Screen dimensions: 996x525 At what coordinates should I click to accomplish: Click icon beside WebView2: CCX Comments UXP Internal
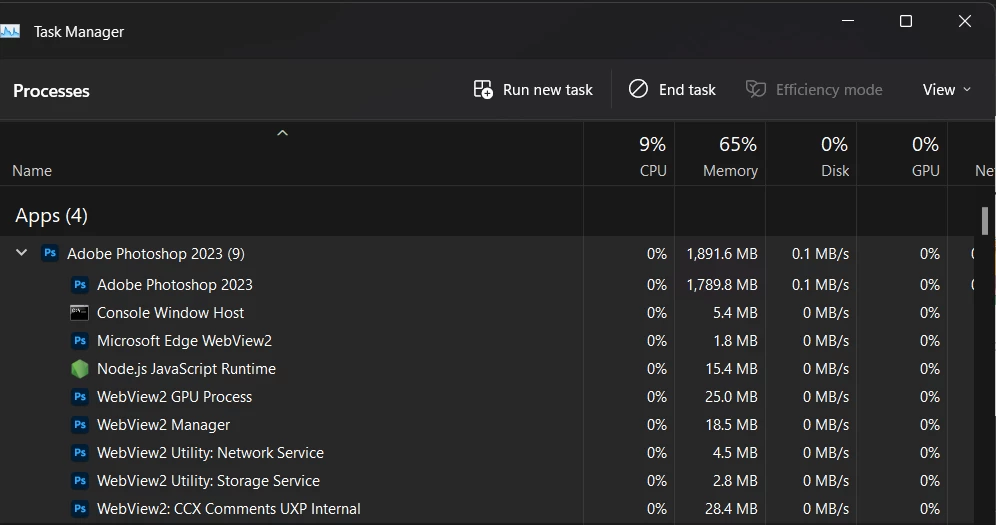coord(79,508)
